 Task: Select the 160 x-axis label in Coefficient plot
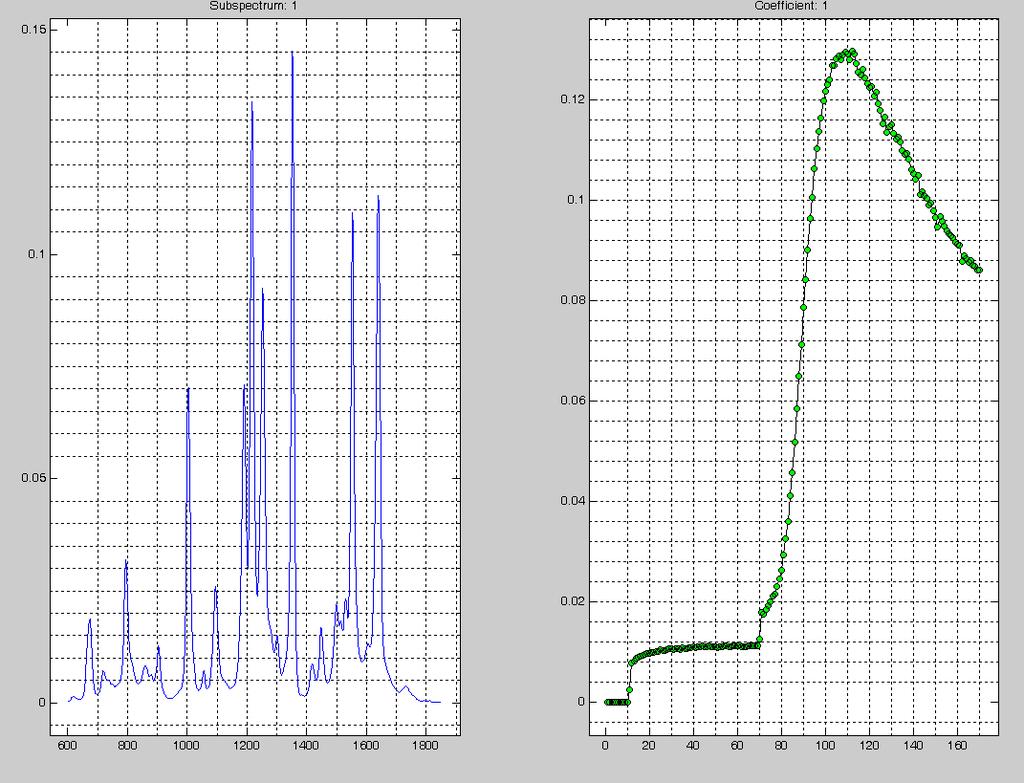[957, 745]
